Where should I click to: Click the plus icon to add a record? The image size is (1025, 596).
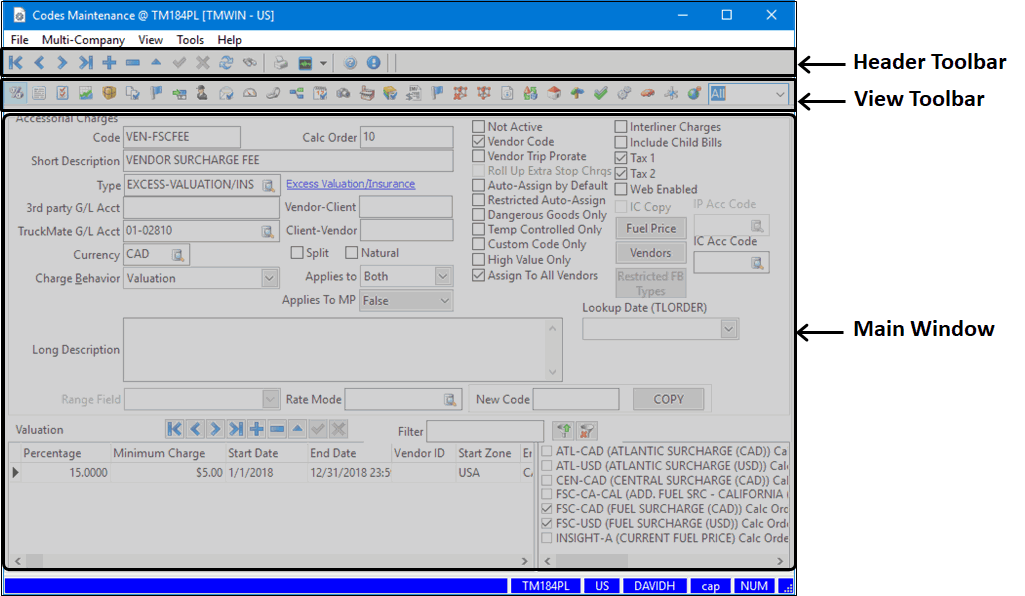pos(109,63)
